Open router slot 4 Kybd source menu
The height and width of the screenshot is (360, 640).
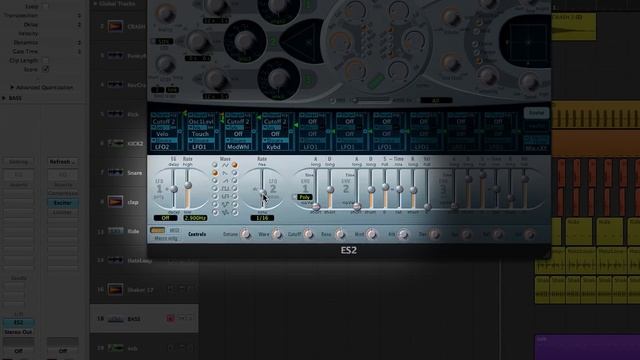point(274,147)
